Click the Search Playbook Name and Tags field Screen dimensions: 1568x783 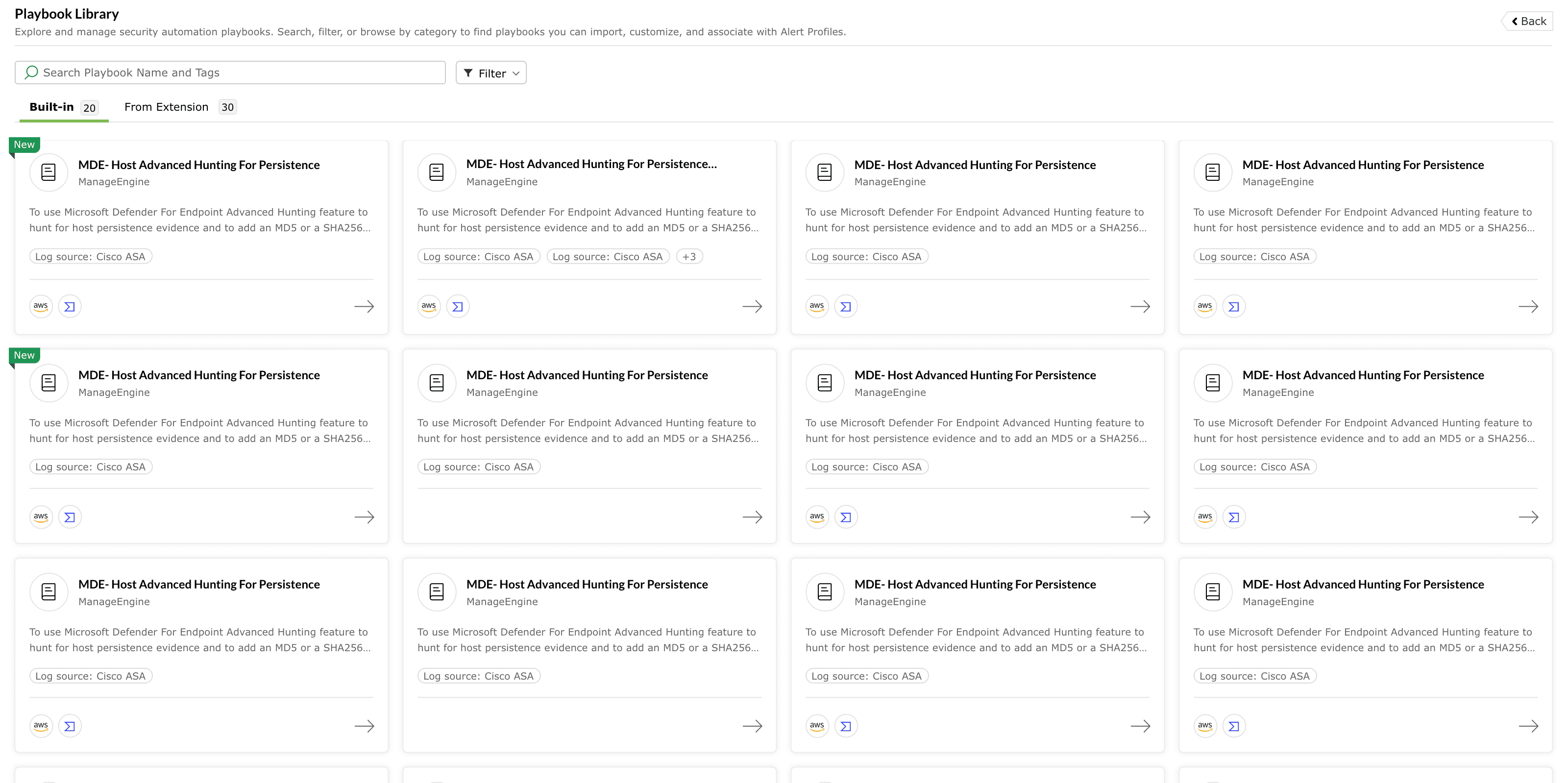(230, 73)
